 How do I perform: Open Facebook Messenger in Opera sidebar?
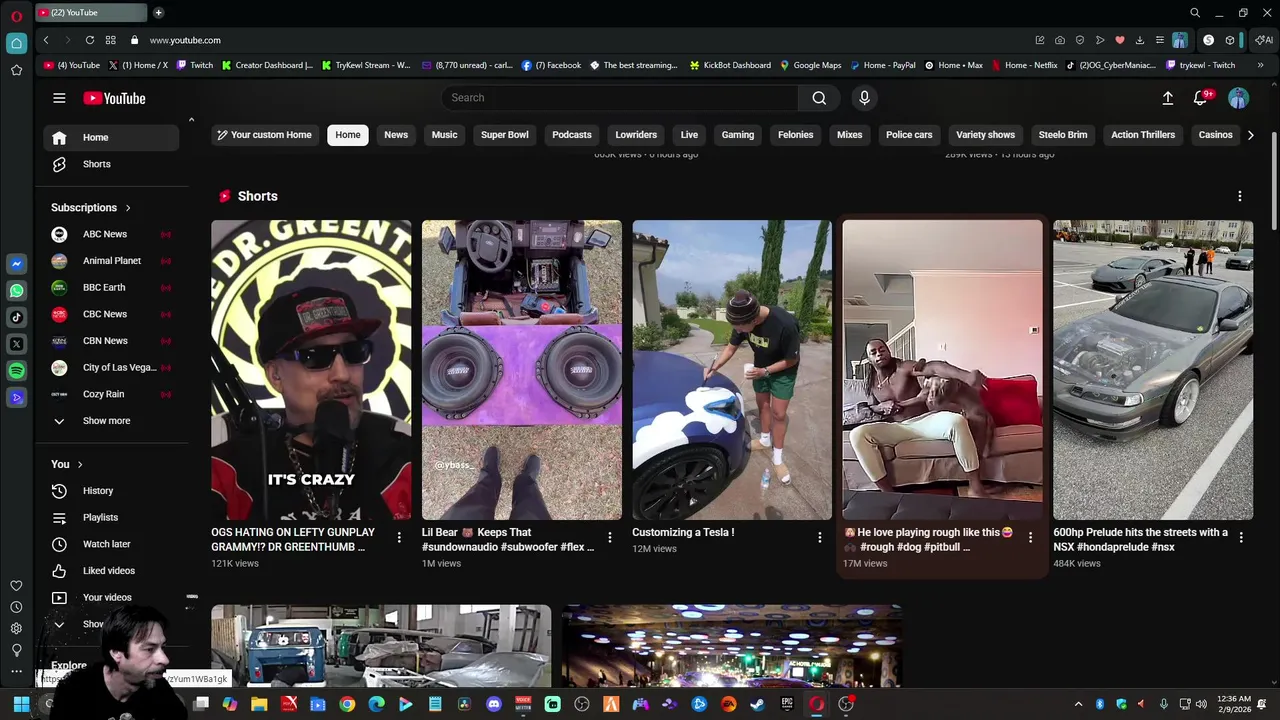coord(16,264)
